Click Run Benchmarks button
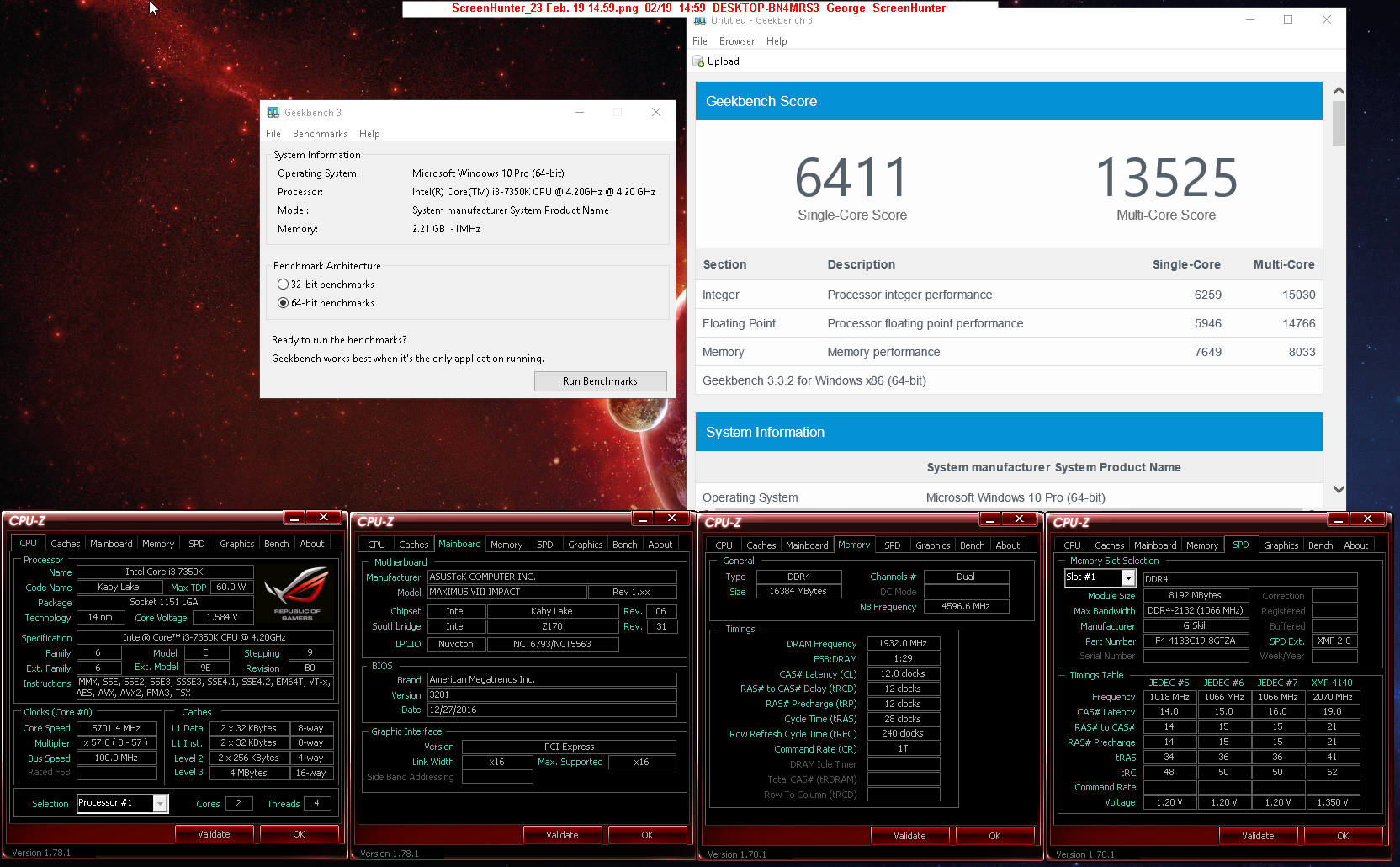The image size is (1400, 867). [x=601, y=381]
